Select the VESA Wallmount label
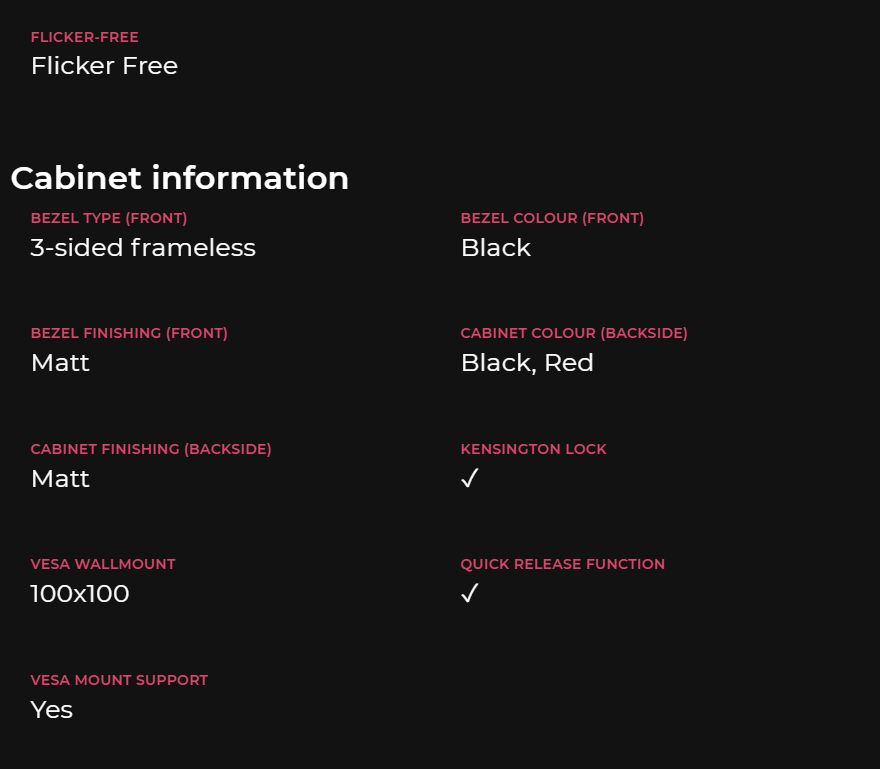The width and height of the screenshot is (880, 769). (x=103, y=564)
